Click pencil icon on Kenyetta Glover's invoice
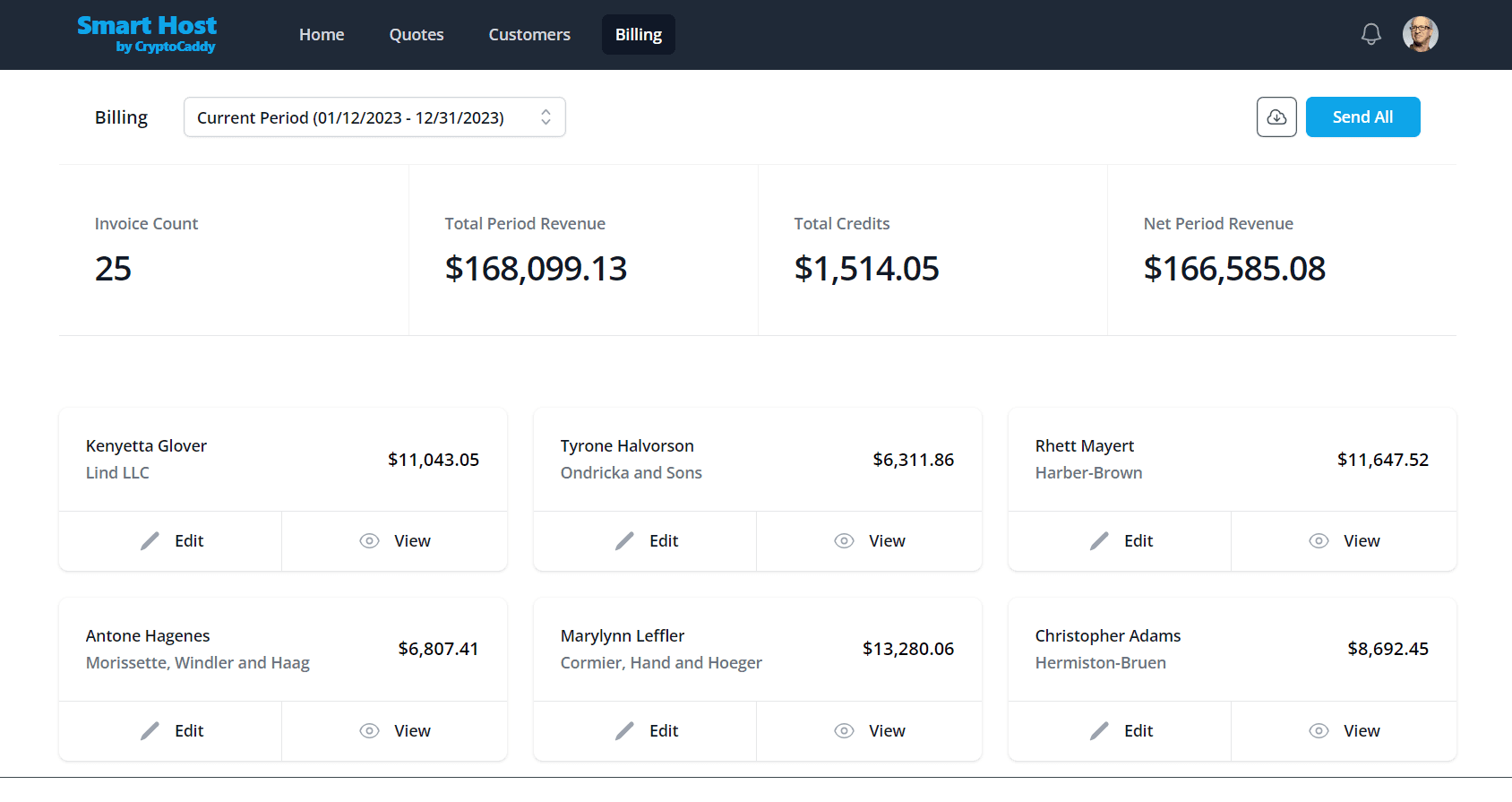1512x802 pixels. pos(150,541)
